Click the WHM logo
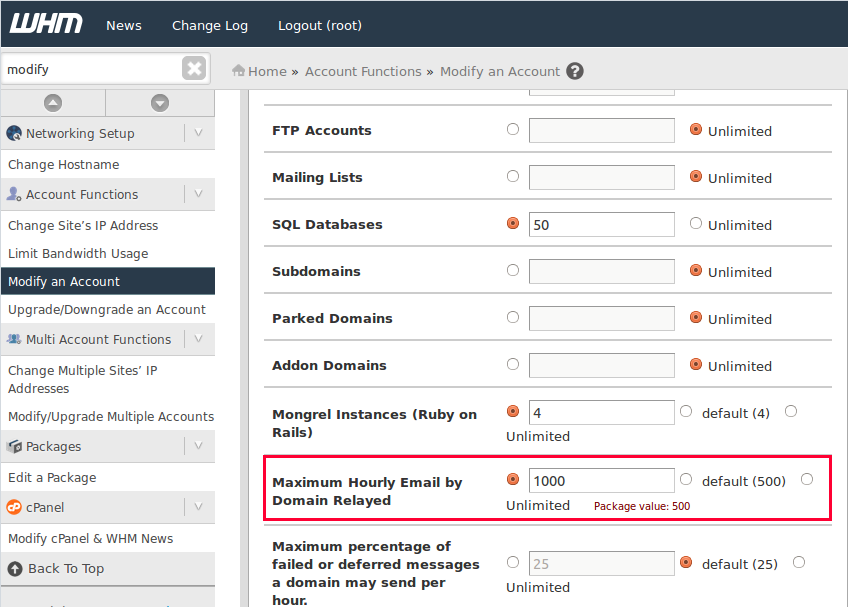This screenshot has height=607, width=848. [x=47, y=24]
